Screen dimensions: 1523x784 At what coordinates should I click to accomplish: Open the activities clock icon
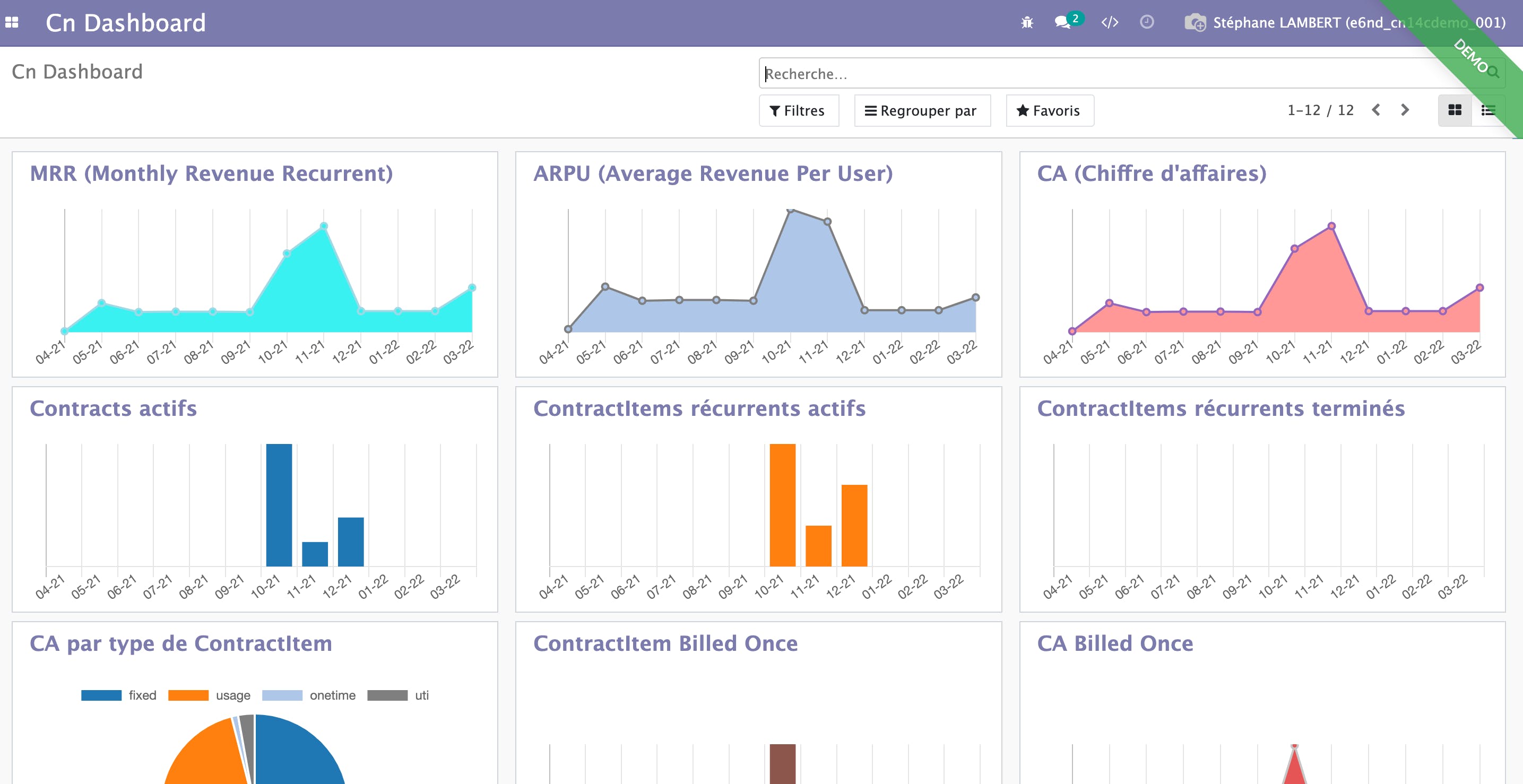click(1146, 22)
